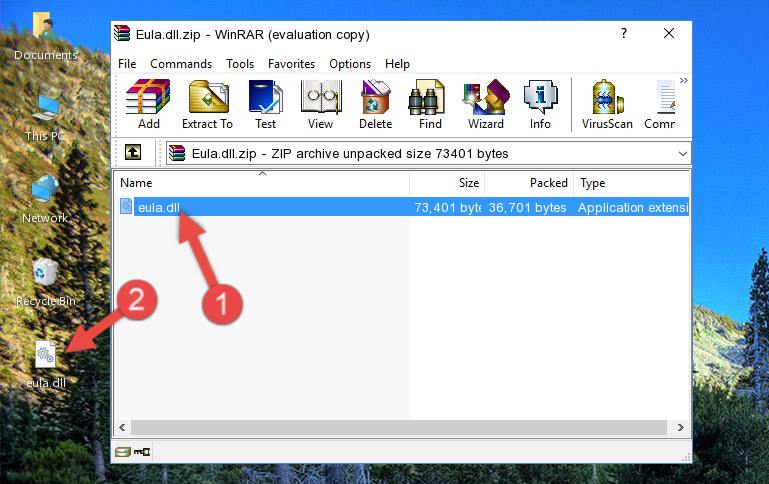Click the status bar drive icon
Screen dimensions: 769x484
(x=123, y=452)
